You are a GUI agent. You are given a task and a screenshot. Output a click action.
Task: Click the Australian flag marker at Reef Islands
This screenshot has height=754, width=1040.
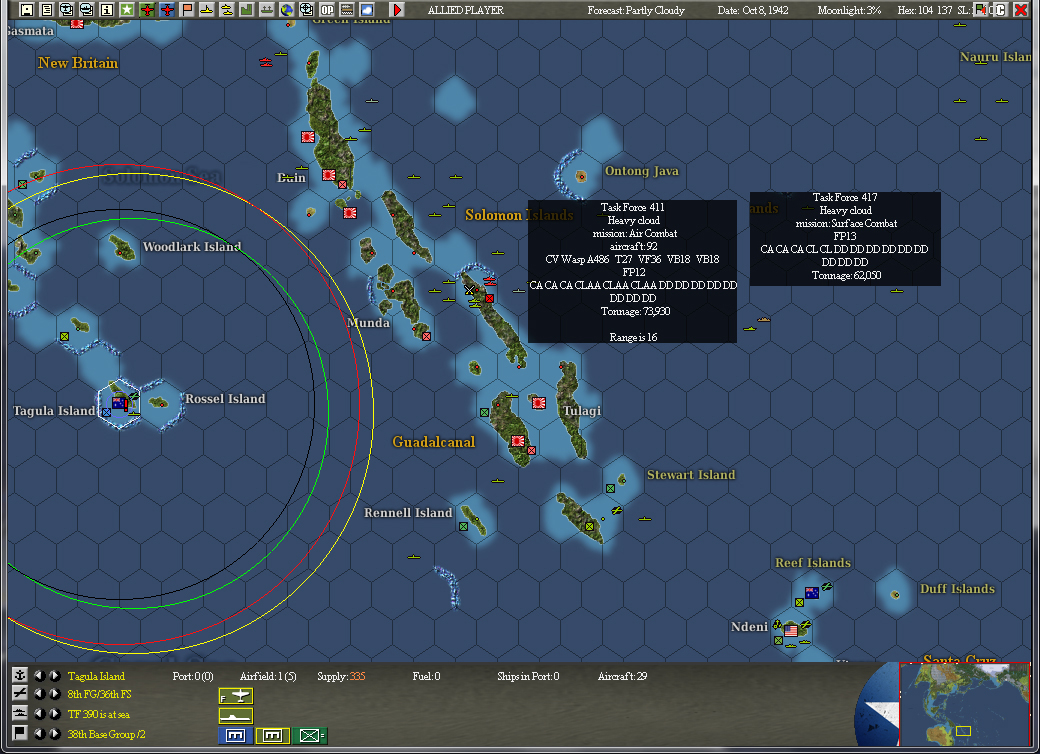[x=811, y=592]
